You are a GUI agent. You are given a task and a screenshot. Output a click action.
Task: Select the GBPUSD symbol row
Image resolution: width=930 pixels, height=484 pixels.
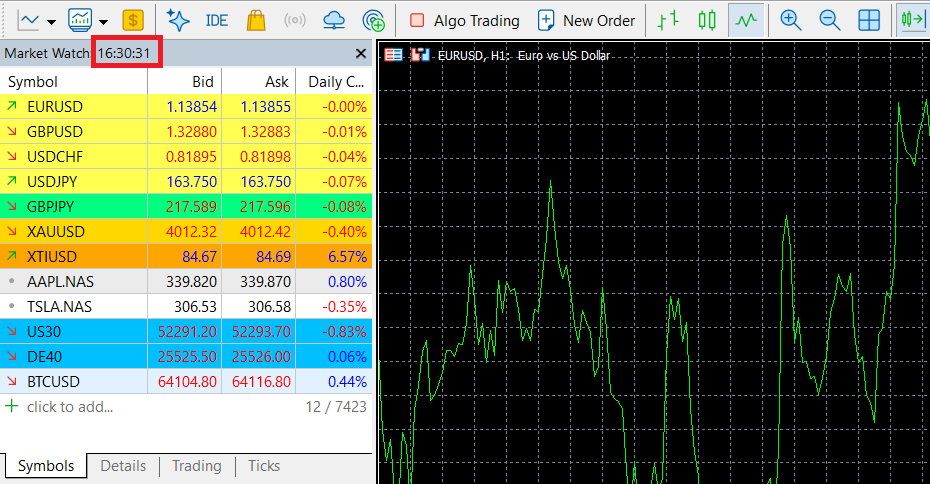[186, 132]
